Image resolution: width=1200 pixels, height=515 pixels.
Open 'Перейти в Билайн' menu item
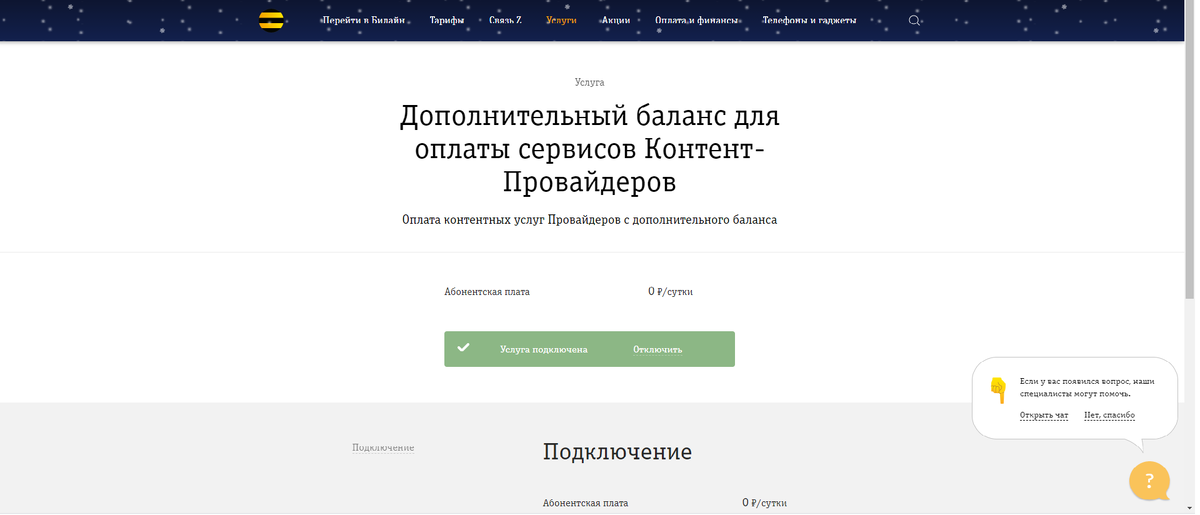(x=363, y=21)
